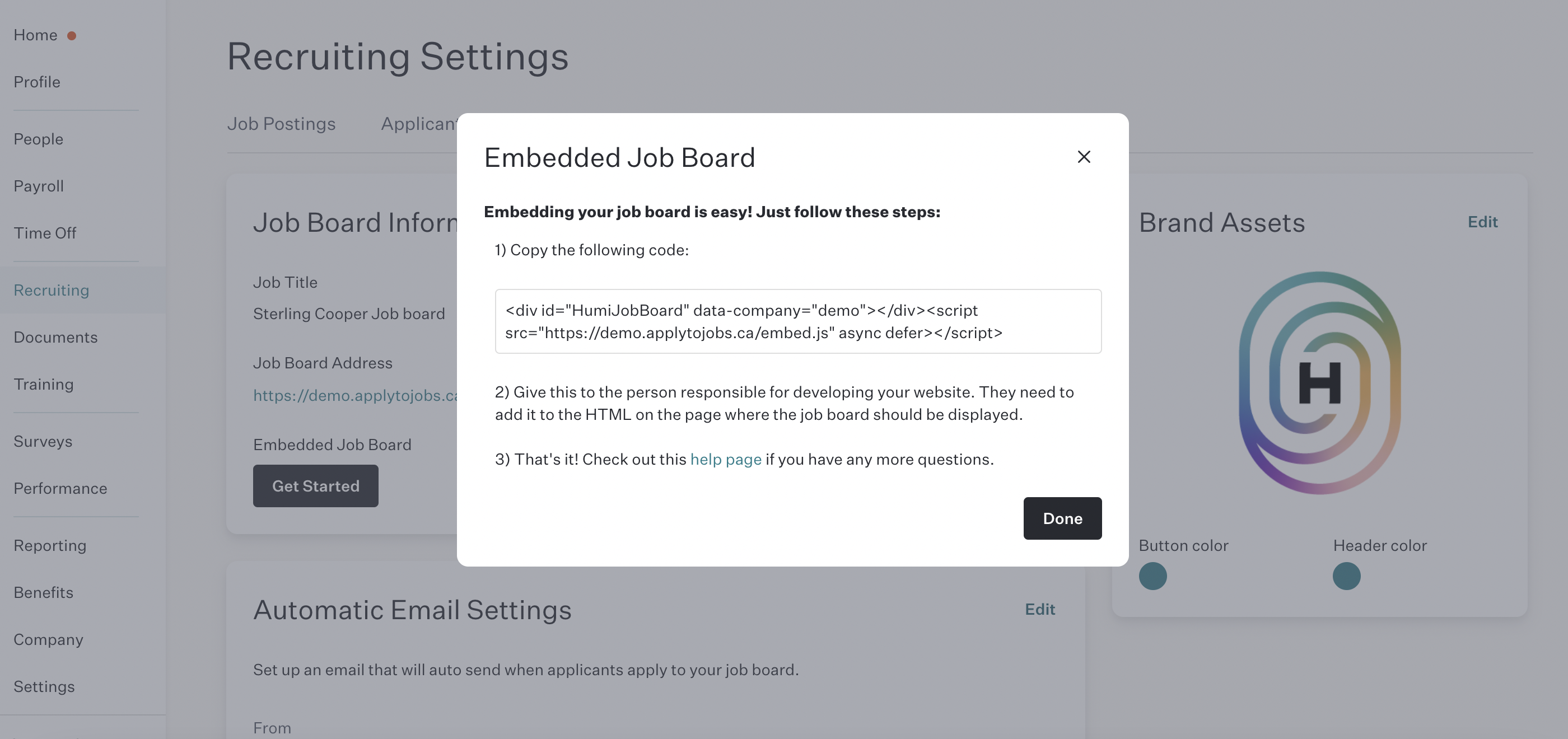Go to Home in the sidebar
This screenshot has height=739, width=1568.
(x=35, y=35)
